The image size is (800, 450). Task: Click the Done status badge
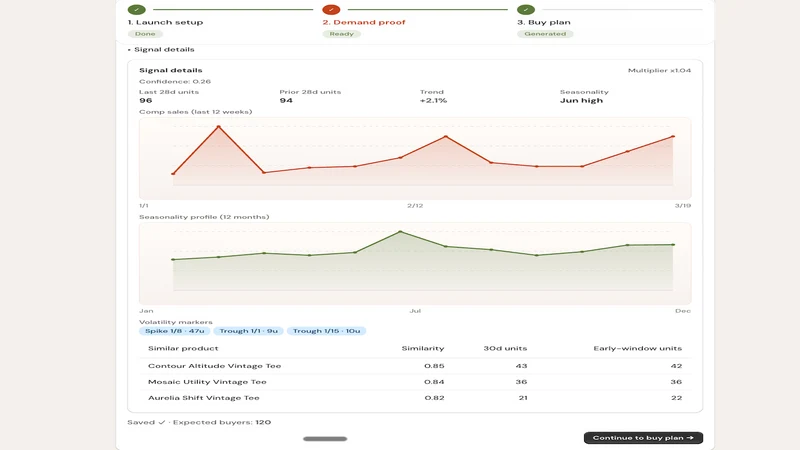click(145, 34)
